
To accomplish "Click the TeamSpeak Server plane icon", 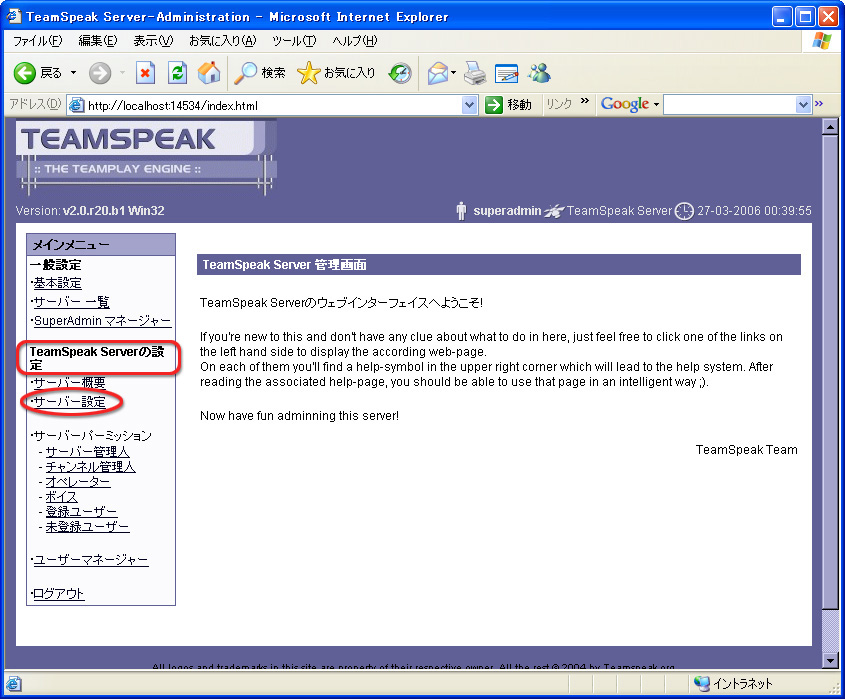I will 553,211.
